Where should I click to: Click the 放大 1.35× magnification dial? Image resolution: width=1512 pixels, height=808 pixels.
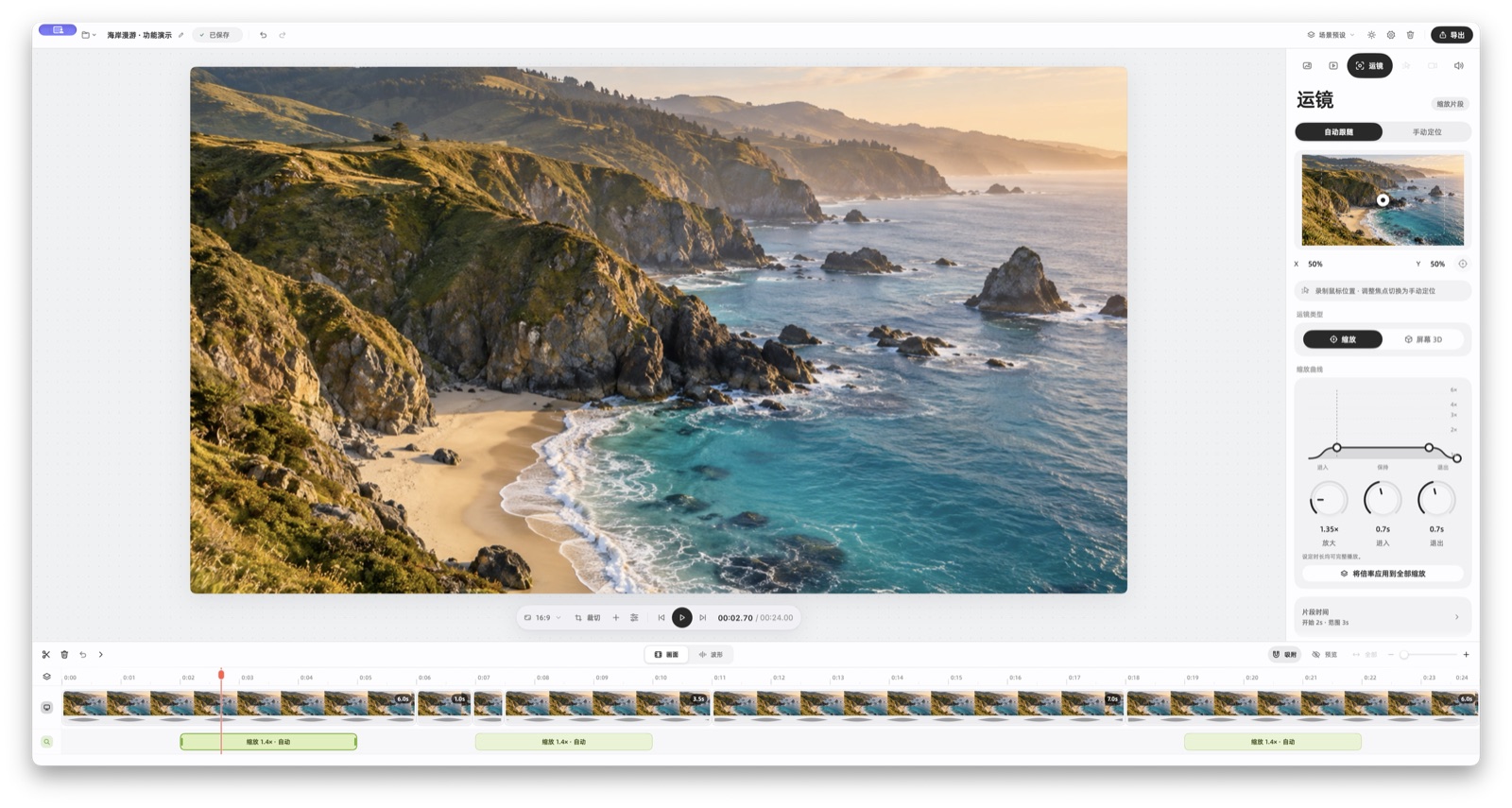pos(1329,499)
